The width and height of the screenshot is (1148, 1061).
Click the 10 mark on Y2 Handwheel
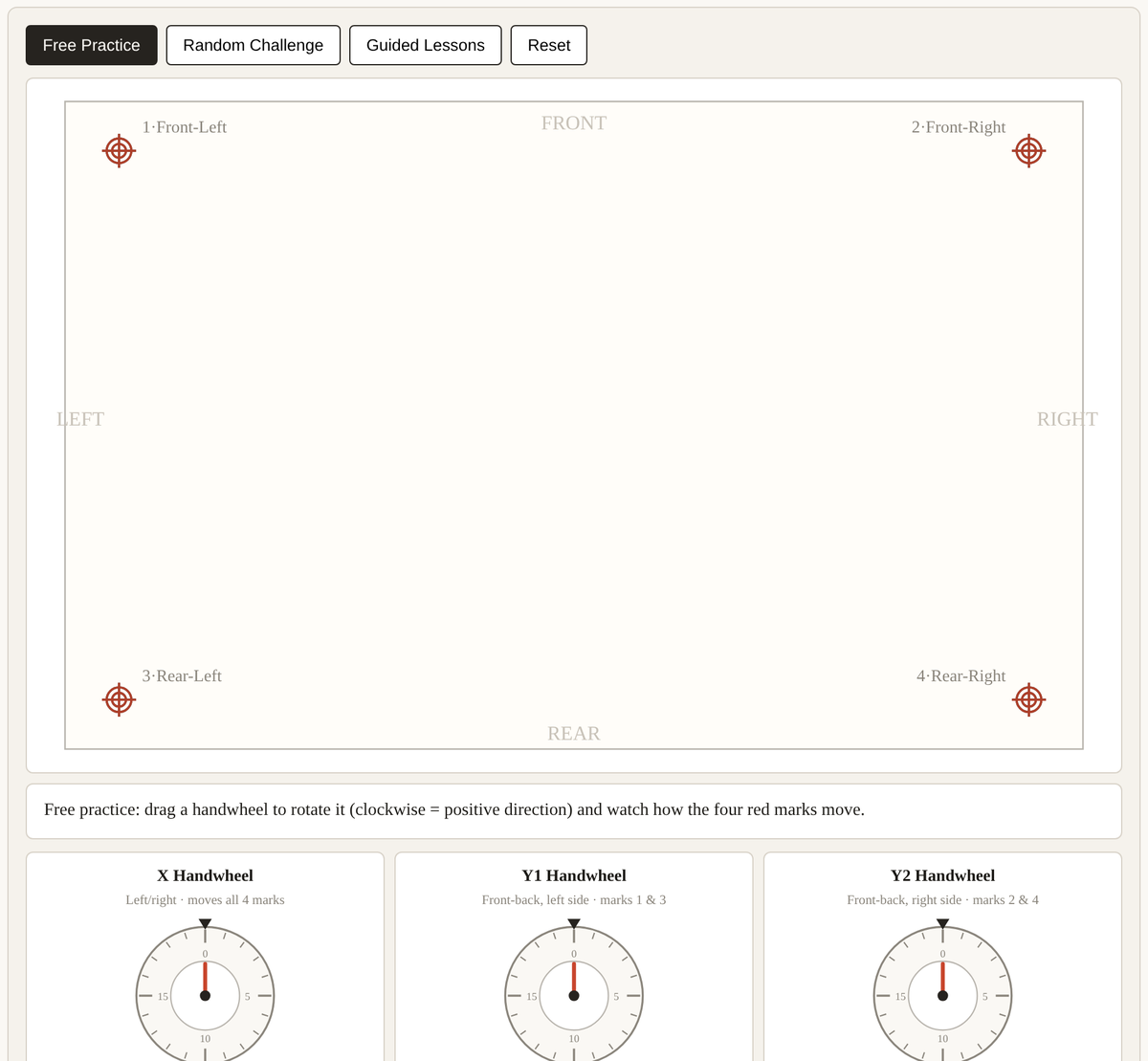(942, 1038)
